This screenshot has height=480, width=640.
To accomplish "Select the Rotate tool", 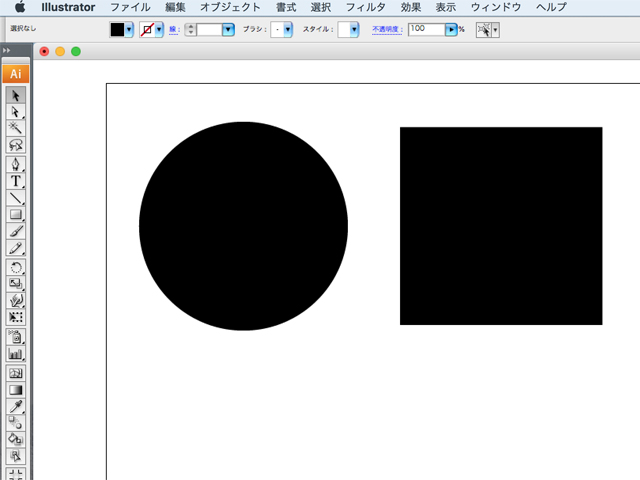I will pos(16,267).
